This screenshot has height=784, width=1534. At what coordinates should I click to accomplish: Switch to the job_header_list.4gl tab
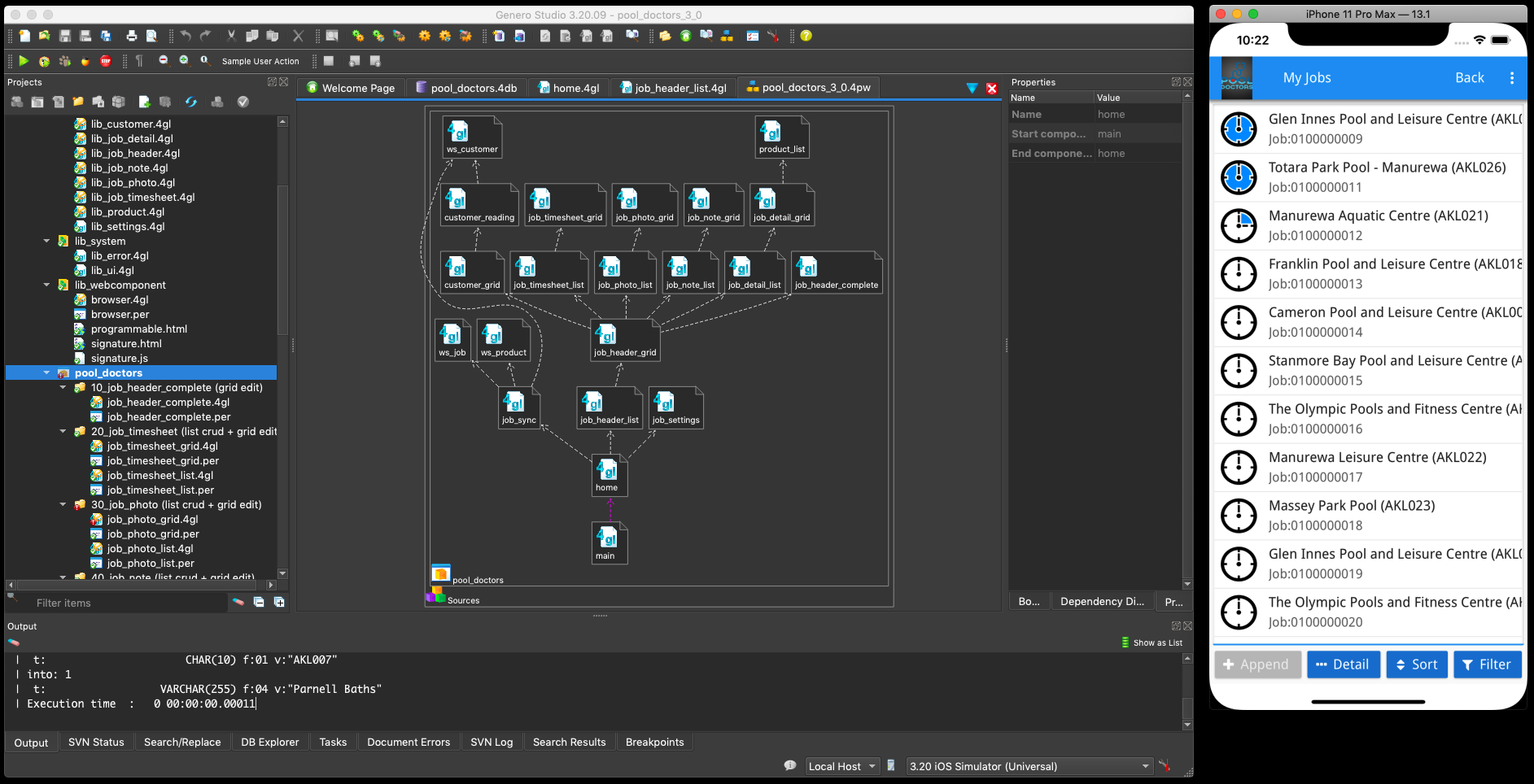point(673,88)
